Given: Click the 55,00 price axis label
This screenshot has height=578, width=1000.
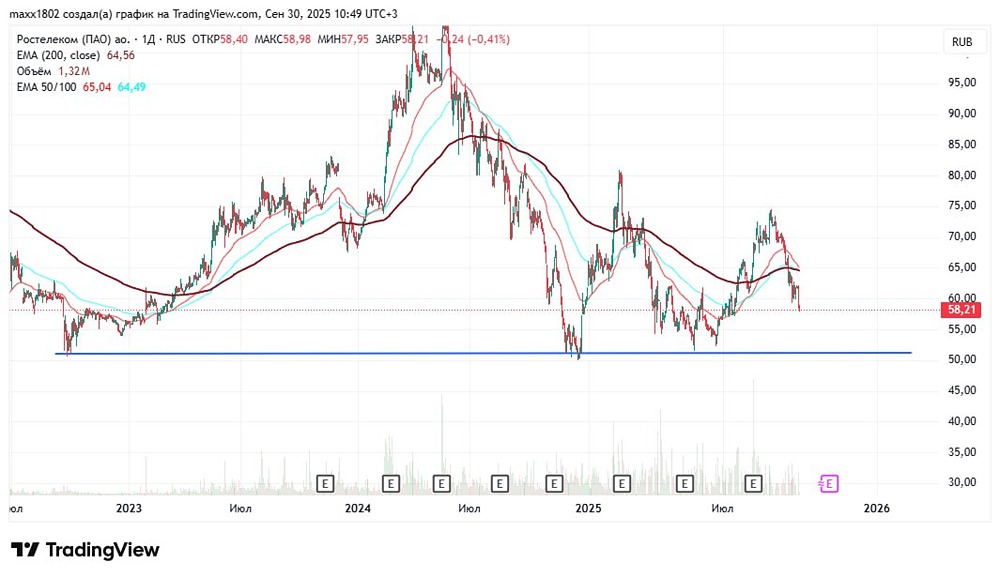Looking at the screenshot, I should [962, 329].
